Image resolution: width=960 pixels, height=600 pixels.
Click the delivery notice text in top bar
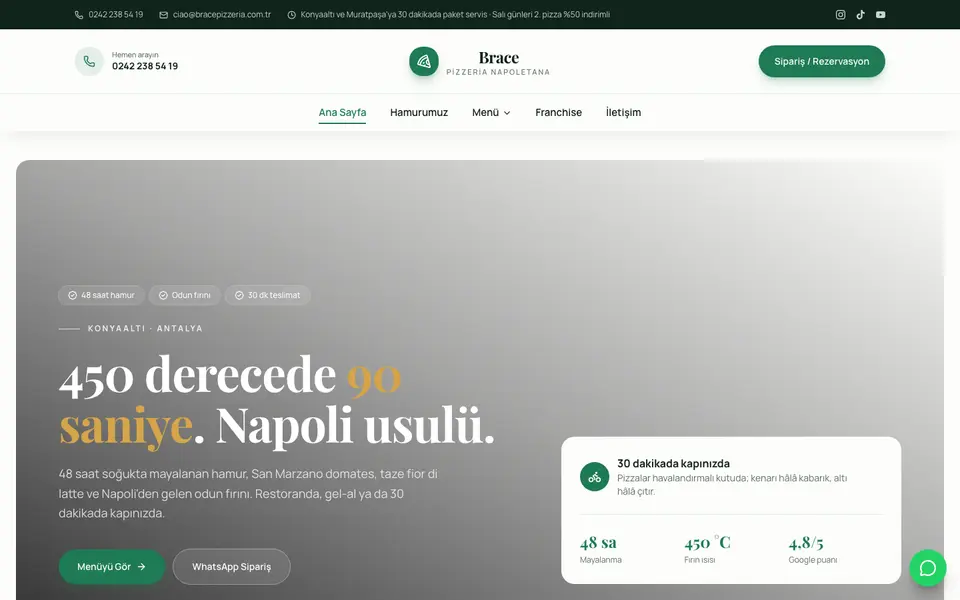455,15
